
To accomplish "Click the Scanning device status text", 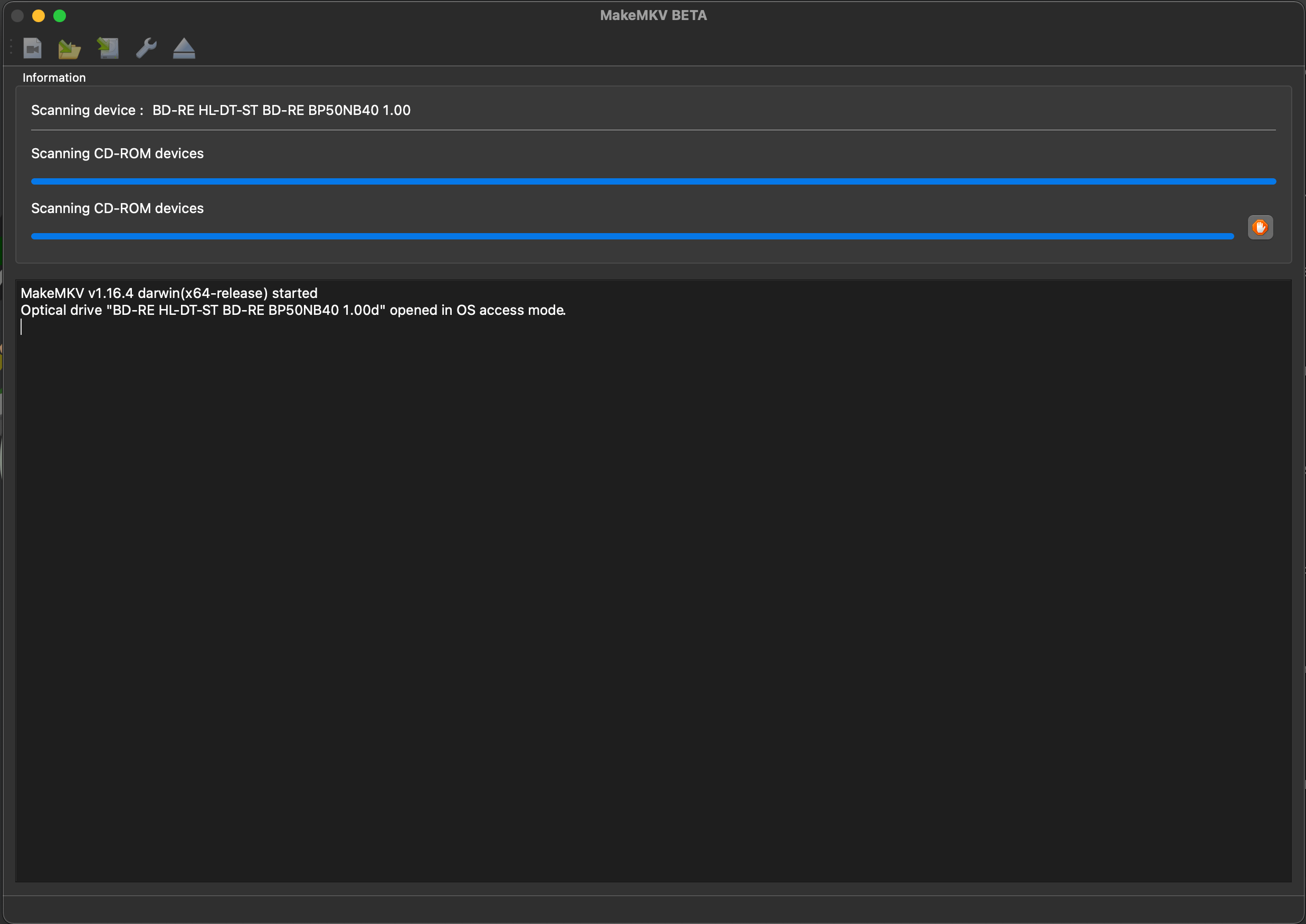I will coord(221,110).
